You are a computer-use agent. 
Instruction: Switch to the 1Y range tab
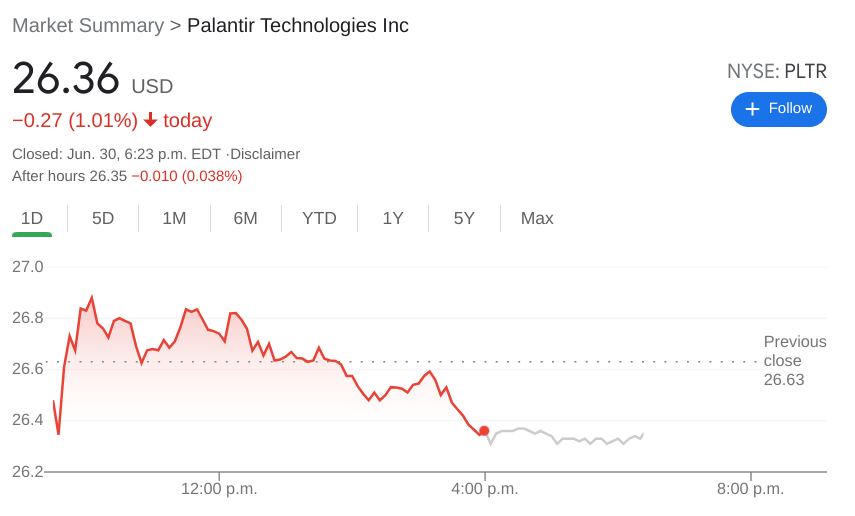click(393, 218)
